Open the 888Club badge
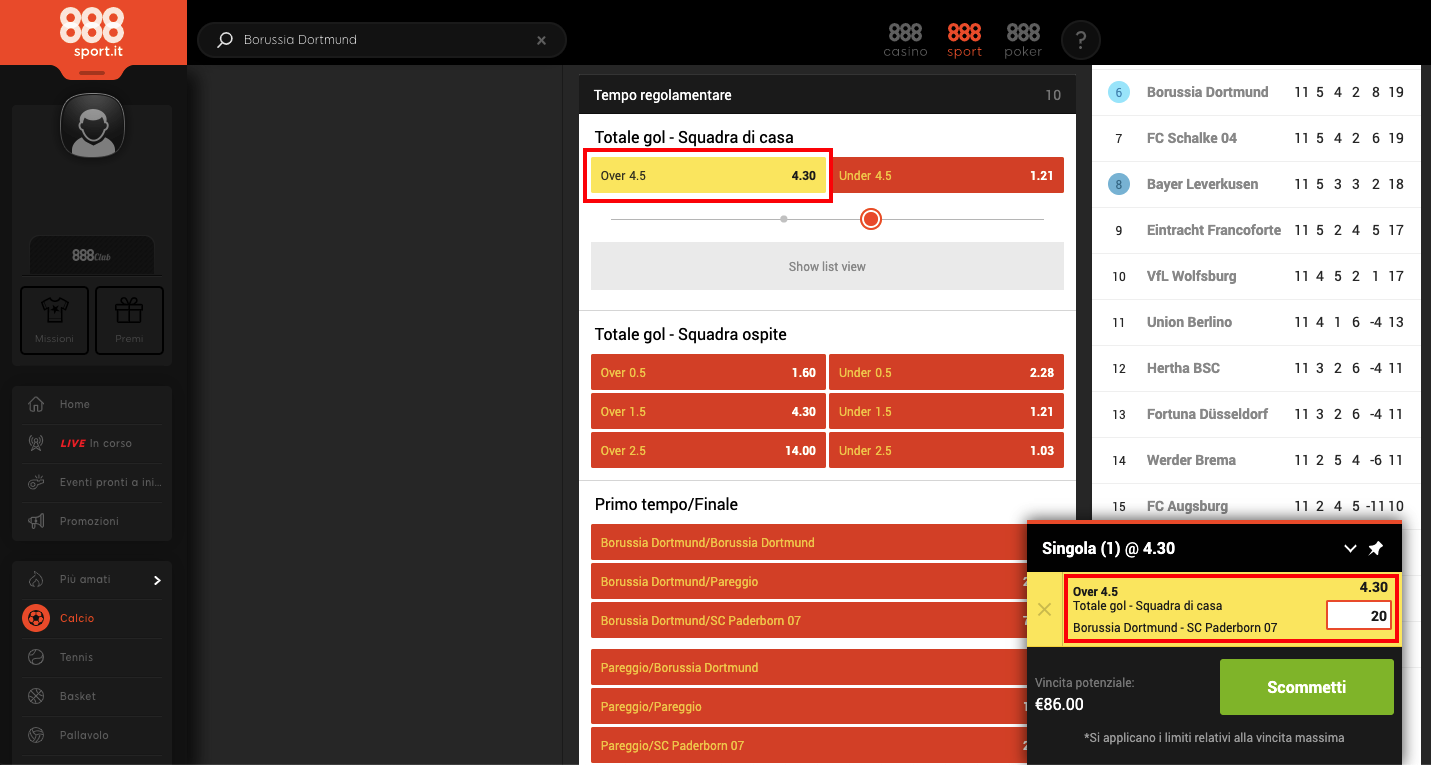1431x765 pixels. [x=92, y=256]
